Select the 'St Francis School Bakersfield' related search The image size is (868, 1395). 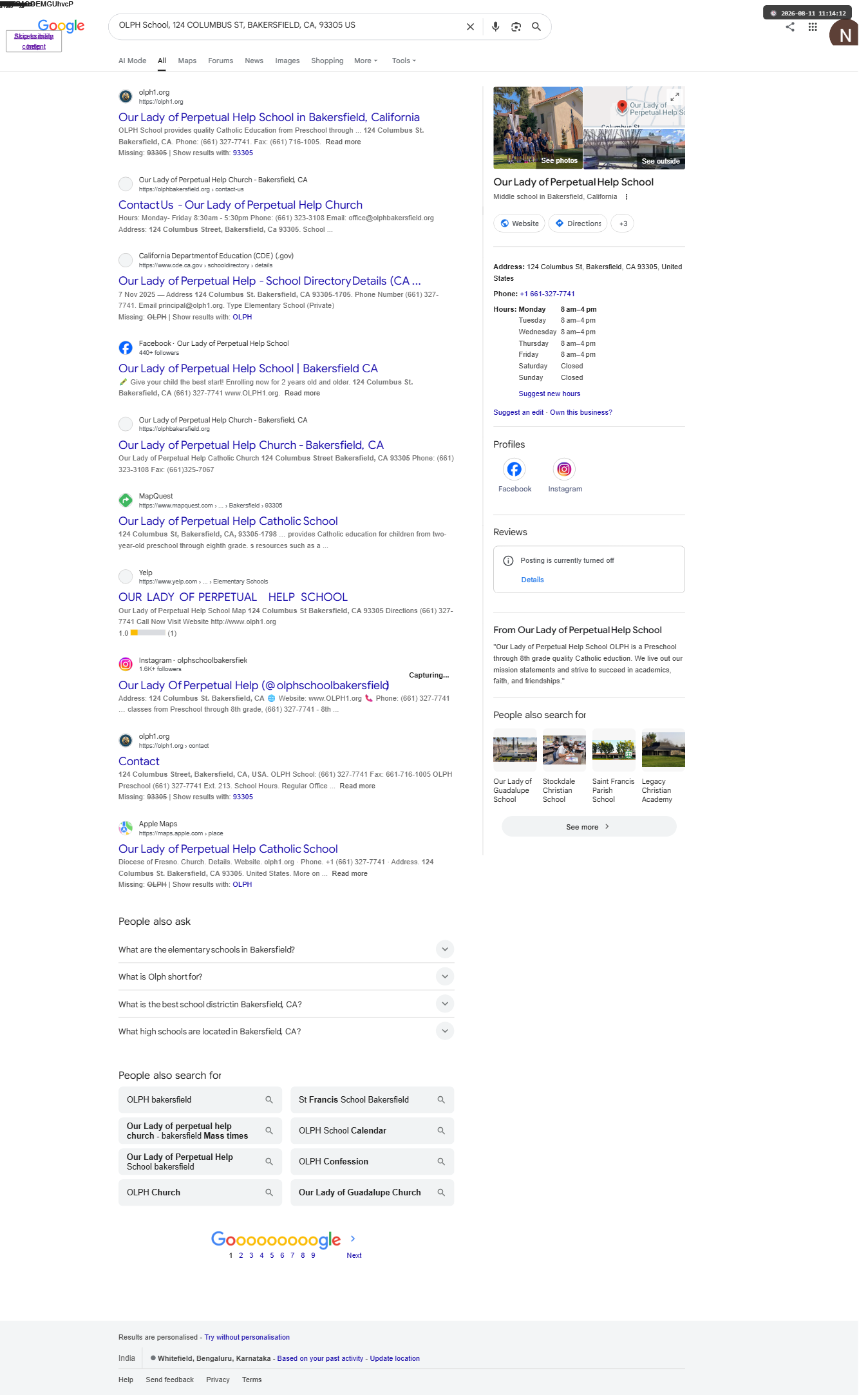(x=372, y=1100)
